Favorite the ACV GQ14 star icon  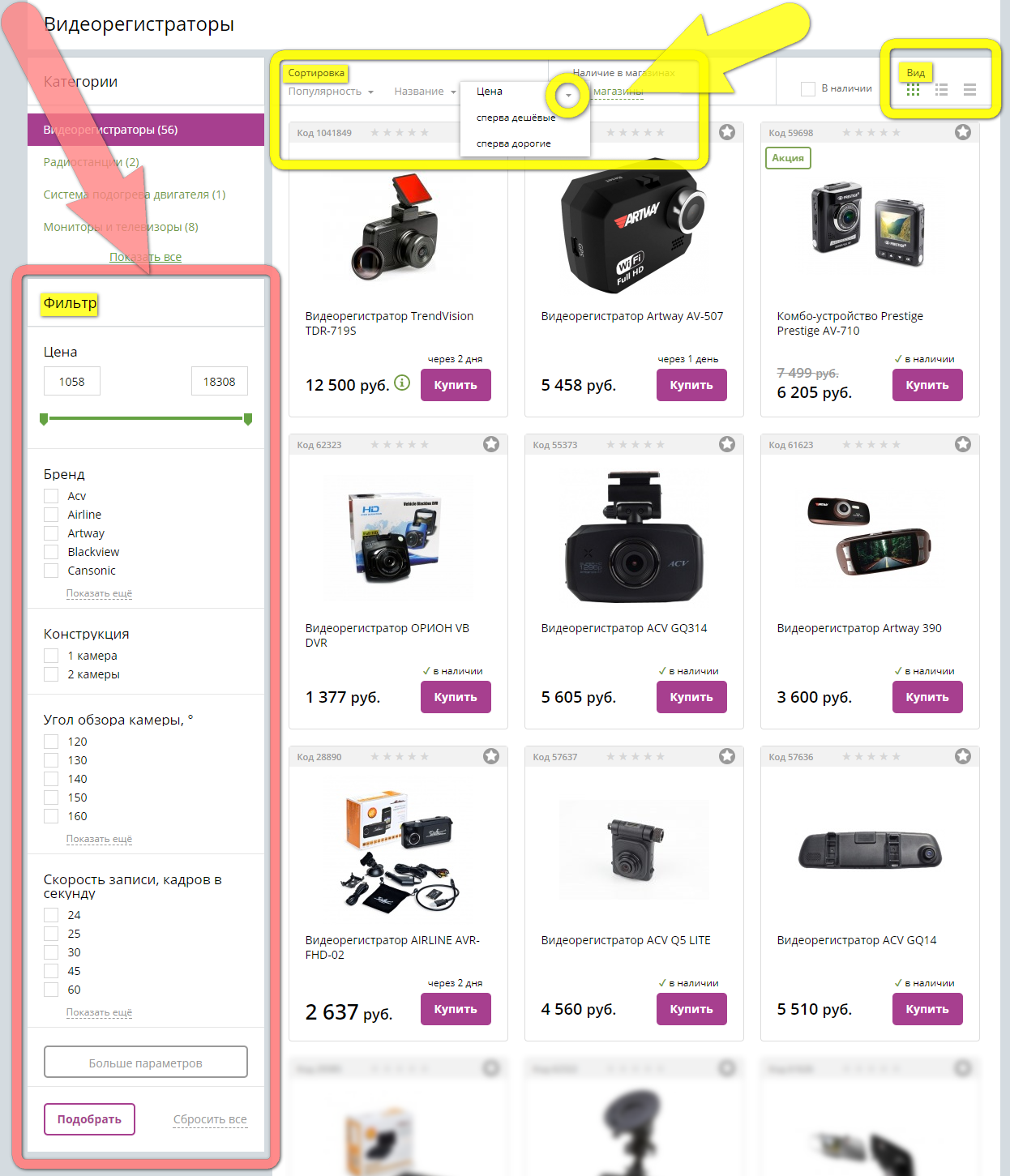[x=963, y=756]
